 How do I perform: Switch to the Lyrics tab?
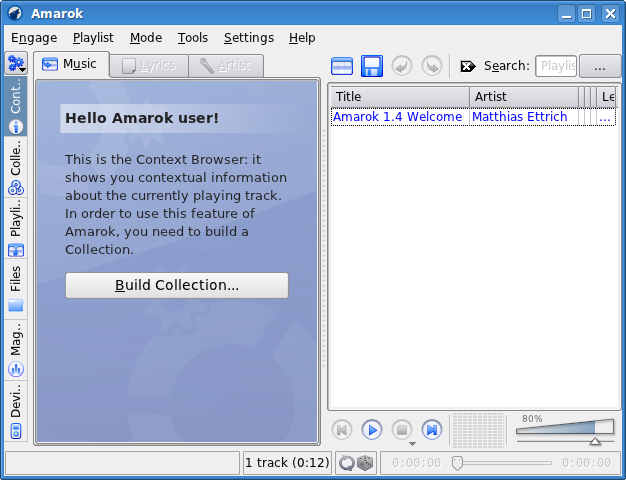coord(149,65)
